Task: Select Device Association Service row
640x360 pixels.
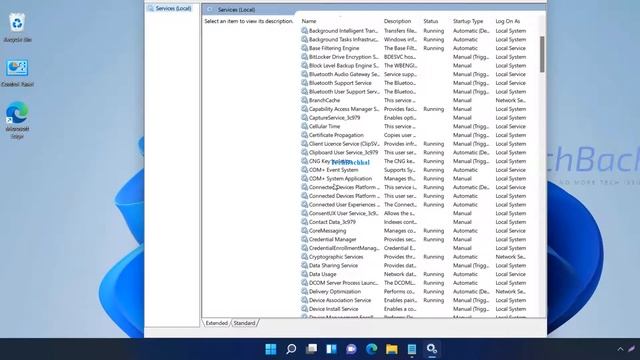Action: (414, 300)
